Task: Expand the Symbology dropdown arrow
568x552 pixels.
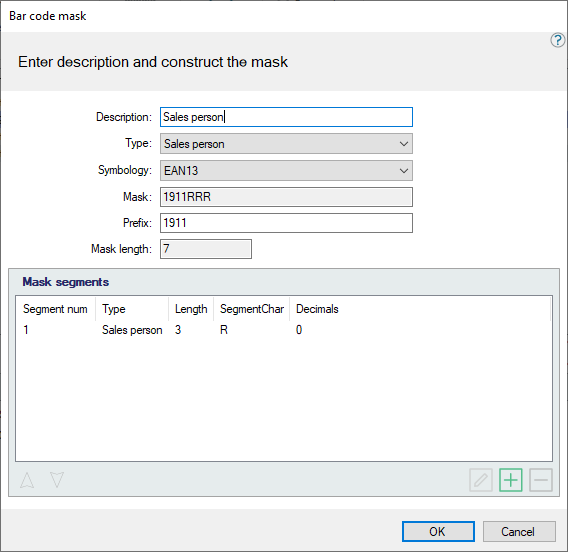Action: pyautogui.click(x=404, y=171)
